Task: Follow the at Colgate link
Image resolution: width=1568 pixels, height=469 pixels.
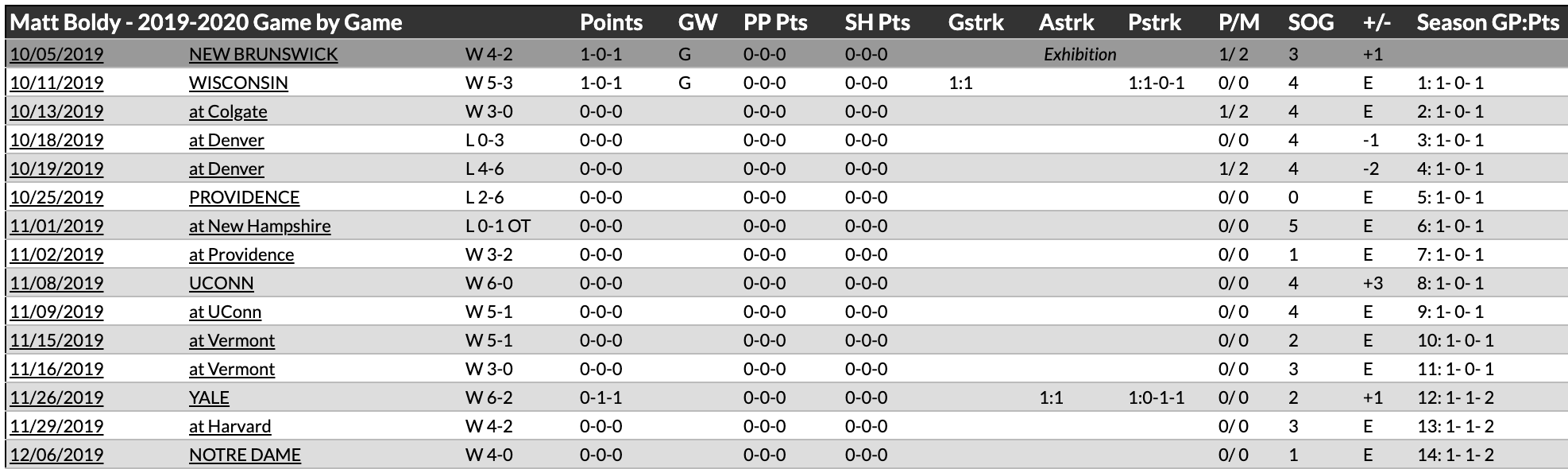Action: point(228,112)
